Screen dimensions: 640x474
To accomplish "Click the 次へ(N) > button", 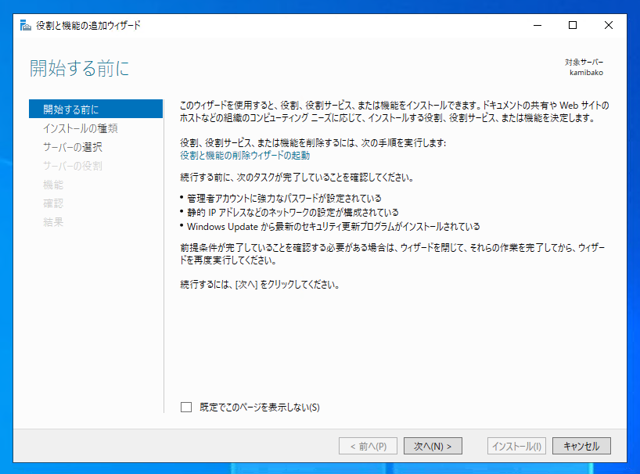I will pos(433,446).
